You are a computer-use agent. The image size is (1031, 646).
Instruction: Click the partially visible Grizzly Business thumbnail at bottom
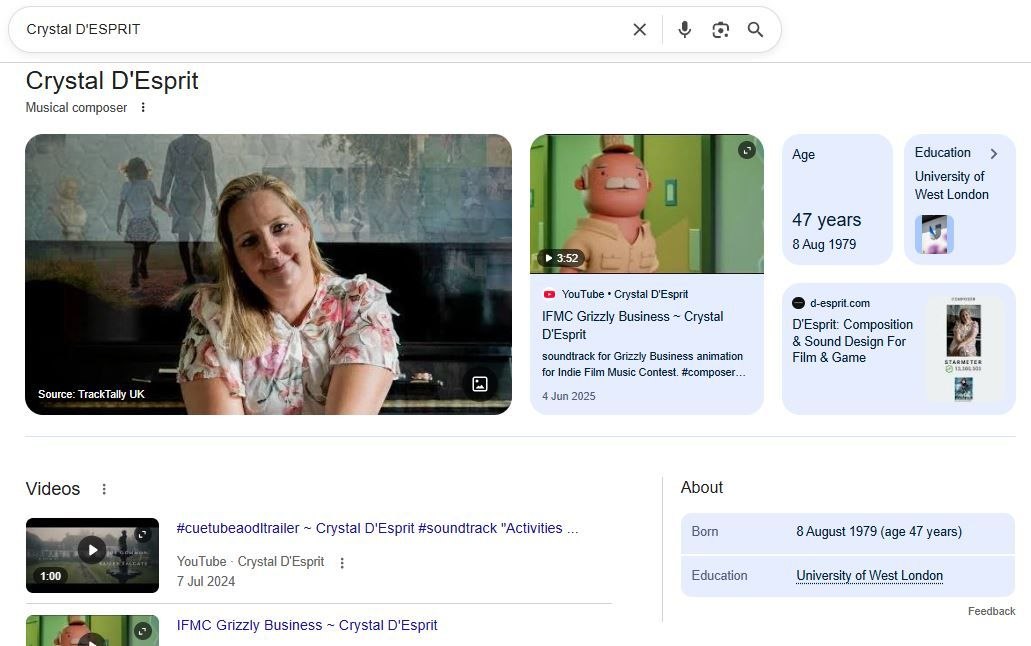click(92, 630)
